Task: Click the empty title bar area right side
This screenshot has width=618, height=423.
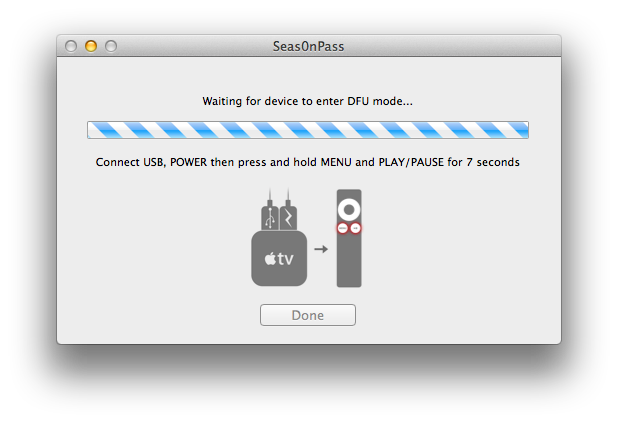Action: tap(470, 46)
